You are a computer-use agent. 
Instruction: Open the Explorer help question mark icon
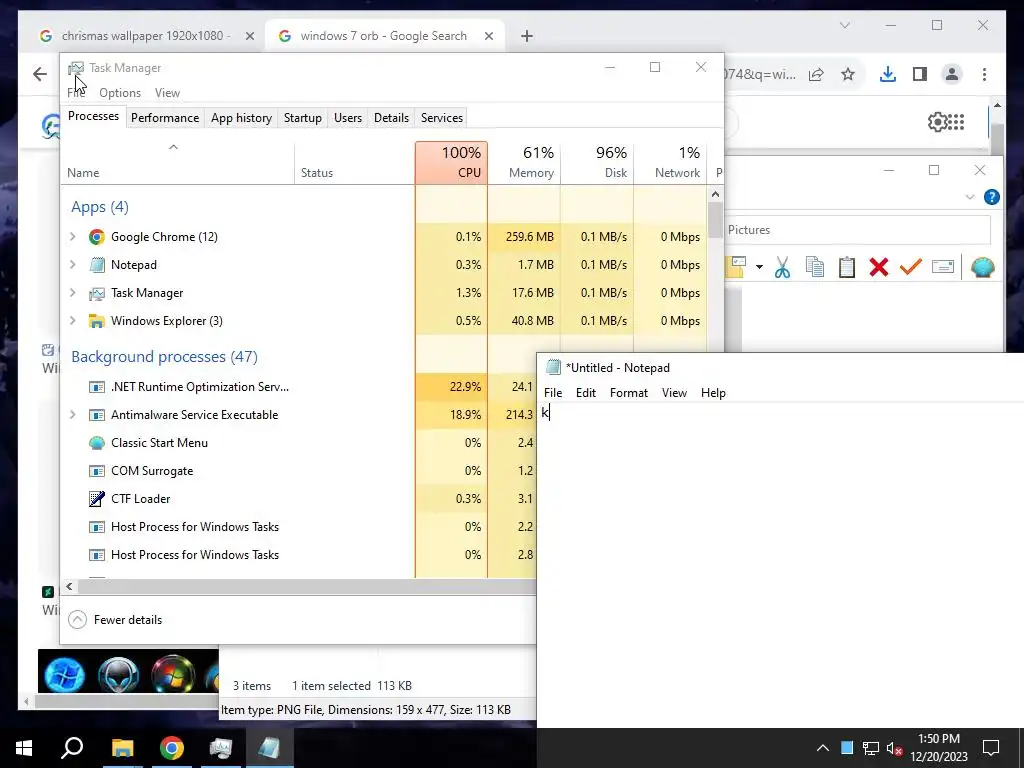(x=991, y=197)
